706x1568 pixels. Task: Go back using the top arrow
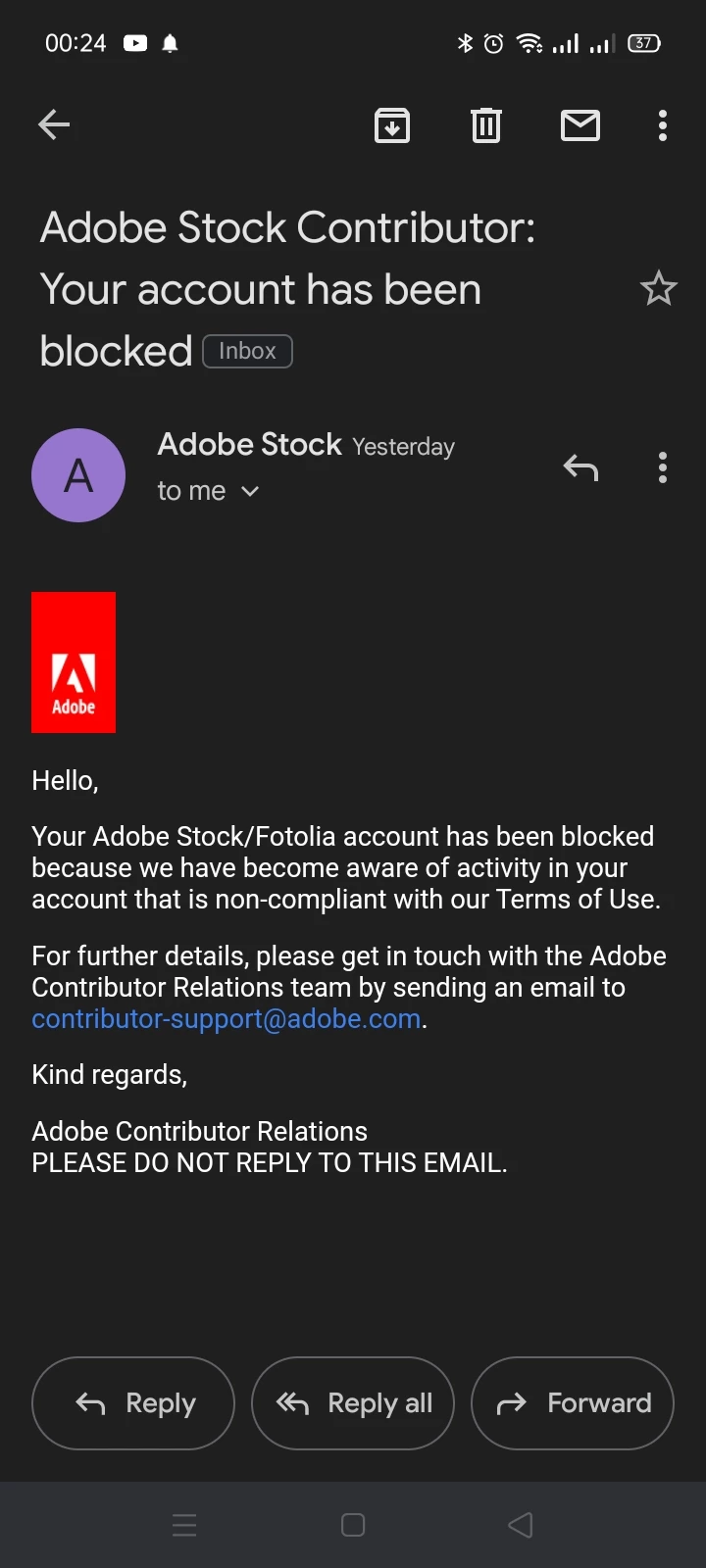pyautogui.click(x=54, y=124)
